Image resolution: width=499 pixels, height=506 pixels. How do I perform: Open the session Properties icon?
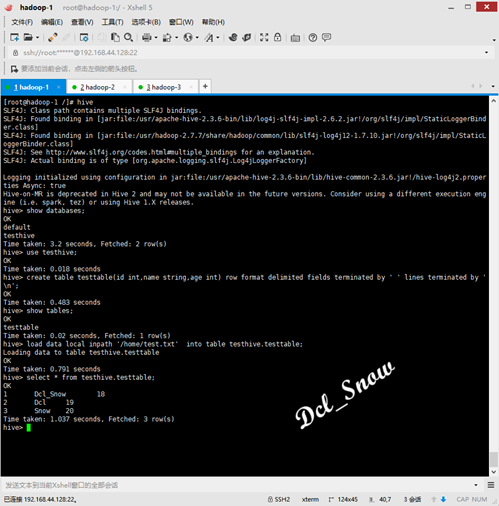(84, 37)
